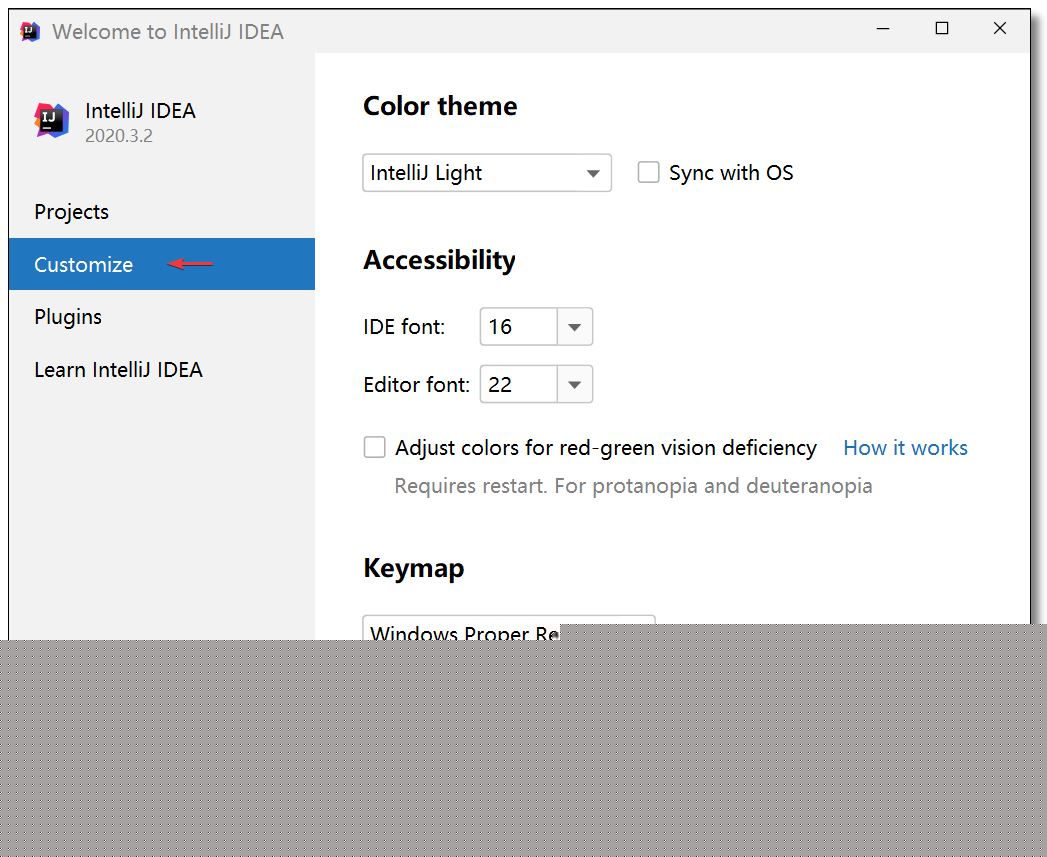The height and width of the screenshot is (857, 1047).
Task: Click the Editor font value field showing 22
Action: [518, 385]
